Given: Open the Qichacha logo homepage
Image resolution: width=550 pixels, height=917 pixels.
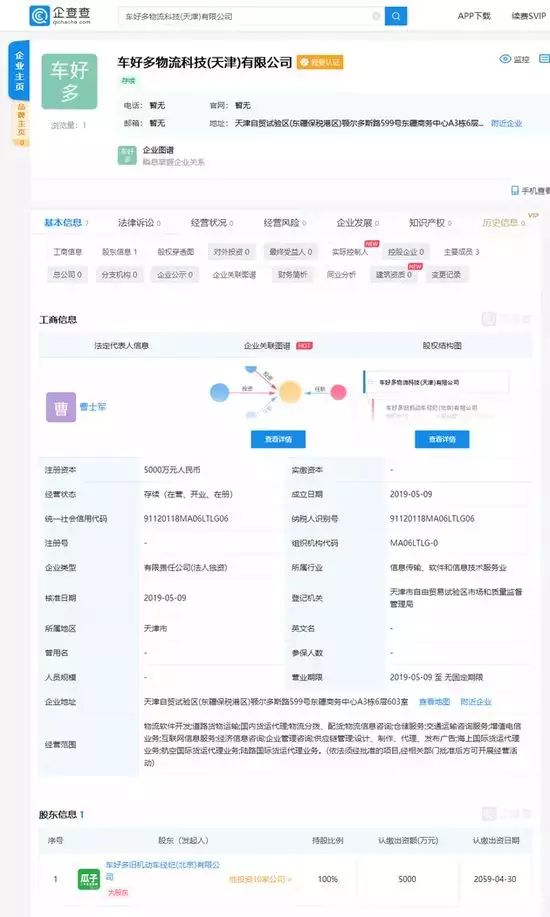Looking at the screenshot, I should pos(61,16).
